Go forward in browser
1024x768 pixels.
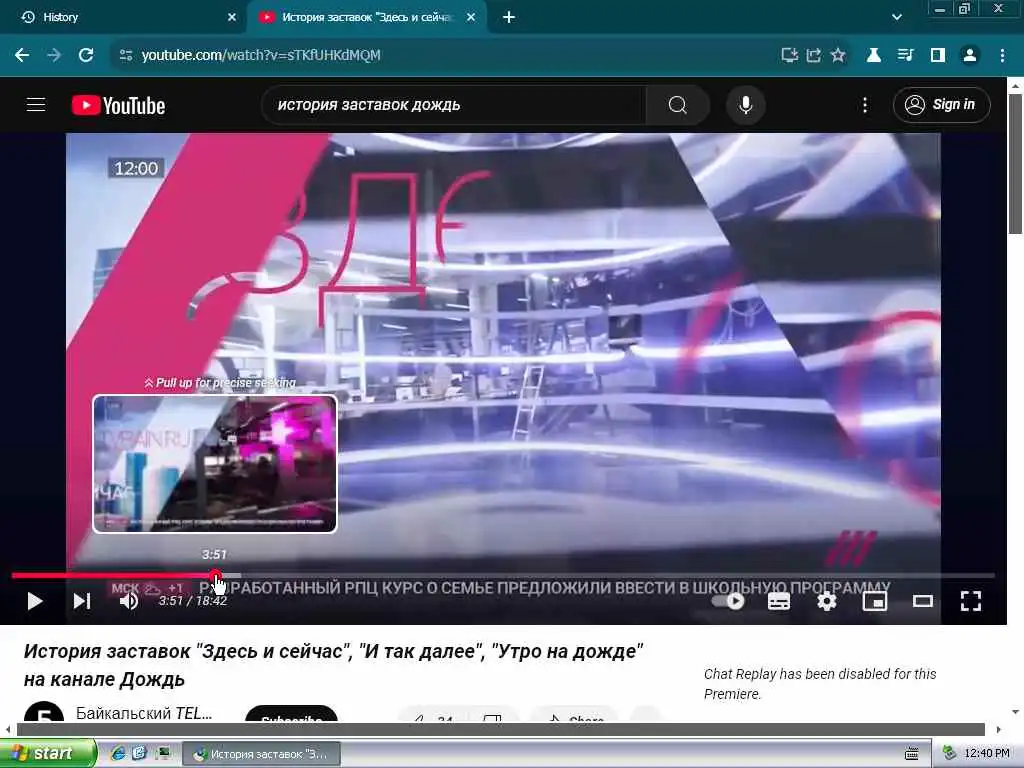(x=54, y=55)
